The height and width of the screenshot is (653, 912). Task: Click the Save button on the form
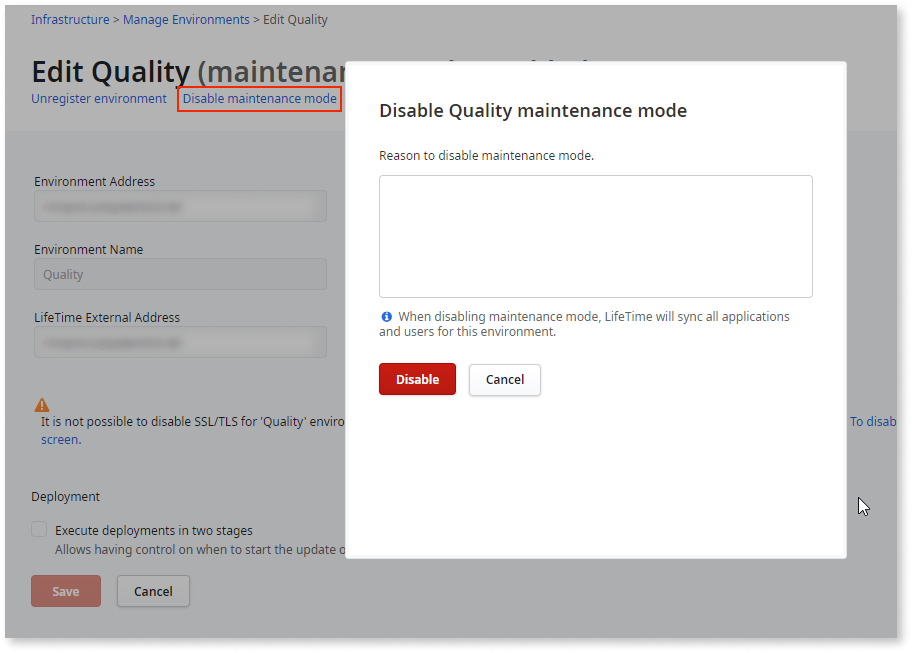point(65,591)
